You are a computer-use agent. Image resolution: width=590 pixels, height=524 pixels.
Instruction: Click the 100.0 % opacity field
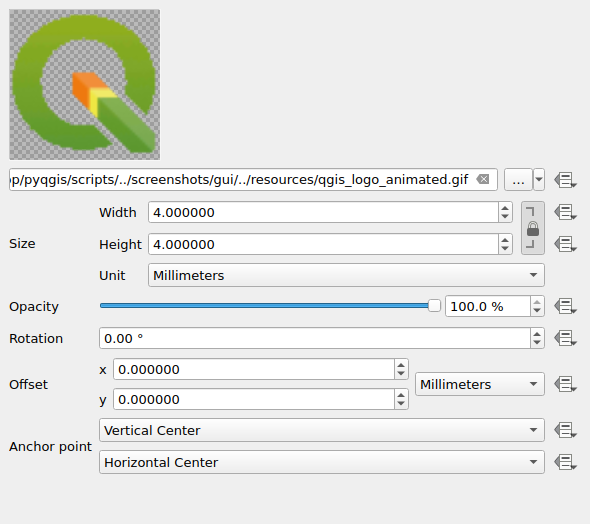[x=488, y=306]
